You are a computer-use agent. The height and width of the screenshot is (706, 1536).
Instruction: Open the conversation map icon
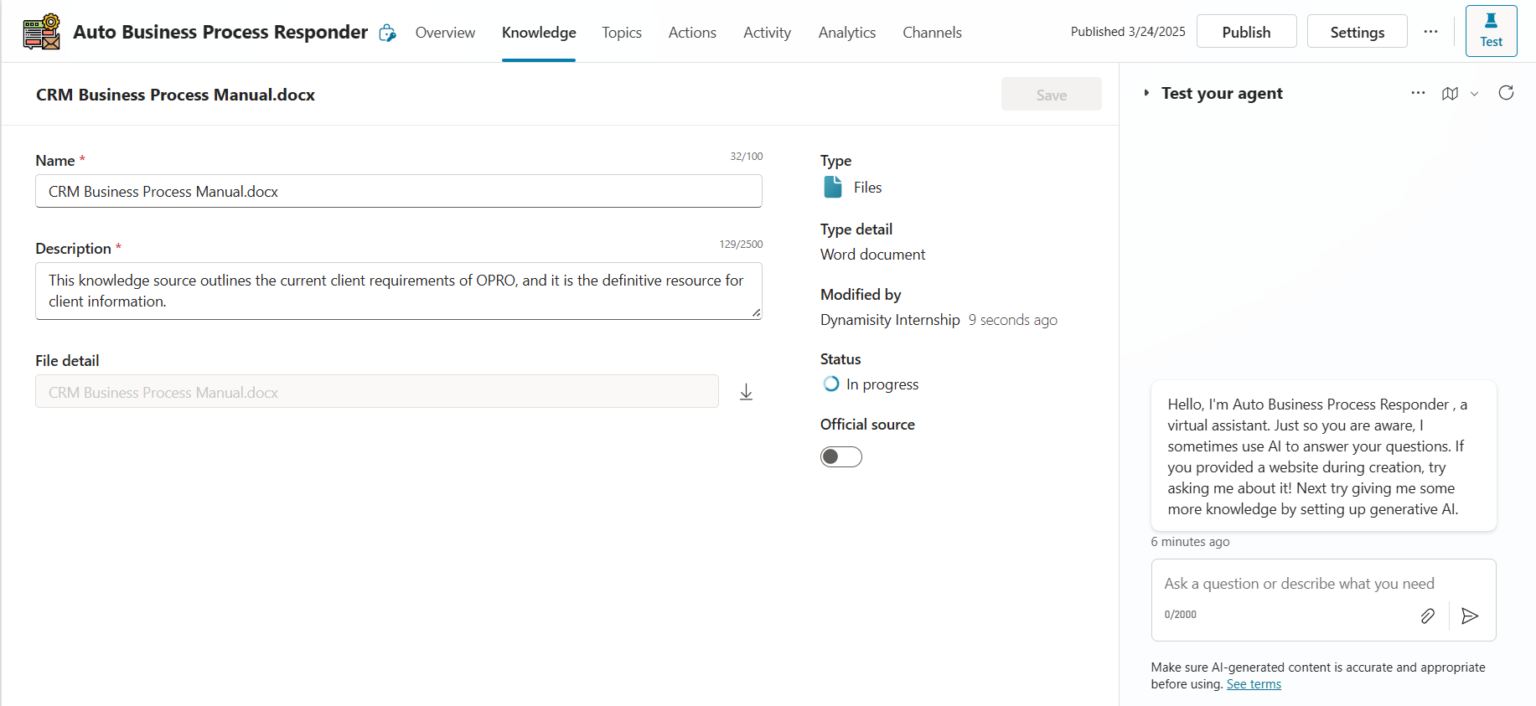[1449, 93]
